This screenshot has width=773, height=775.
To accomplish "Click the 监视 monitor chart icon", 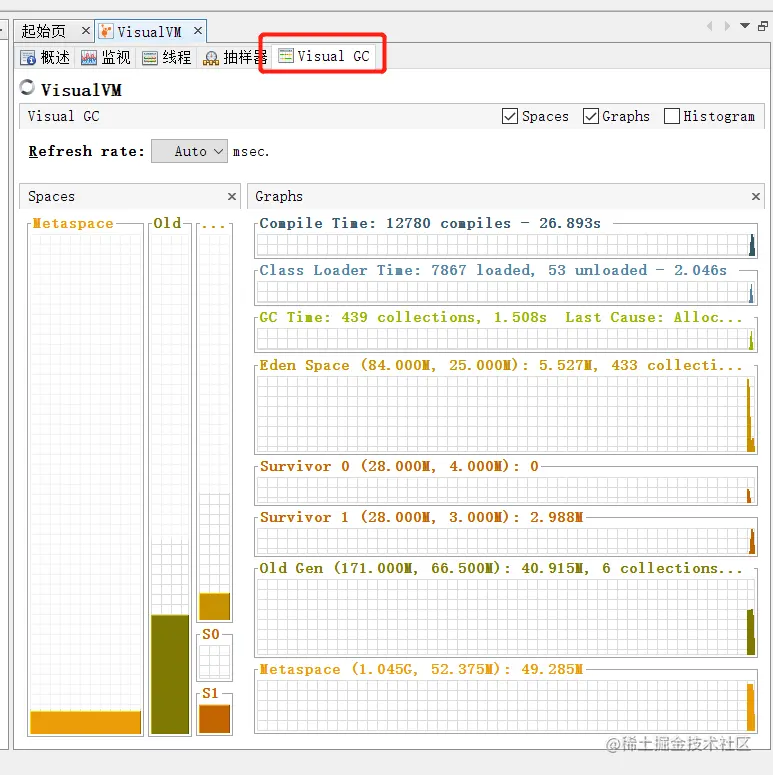I will coord(89,58).
